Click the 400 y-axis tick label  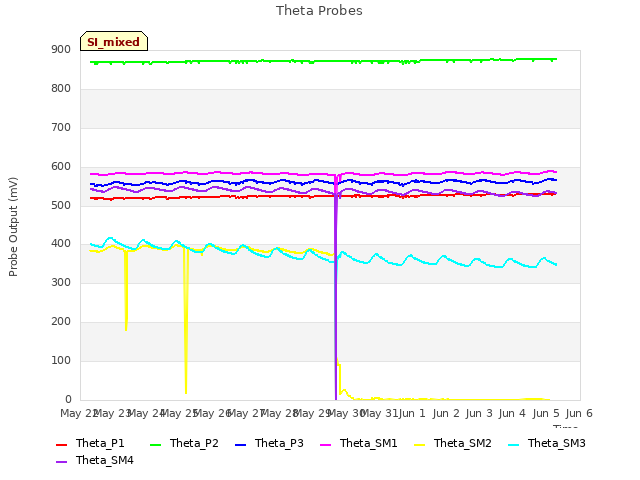61,244
